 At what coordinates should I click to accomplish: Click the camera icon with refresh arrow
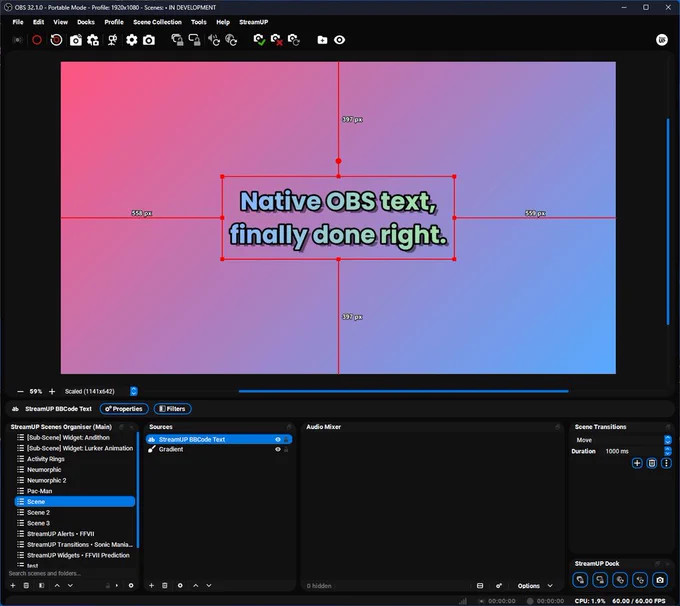coord(294,40)
